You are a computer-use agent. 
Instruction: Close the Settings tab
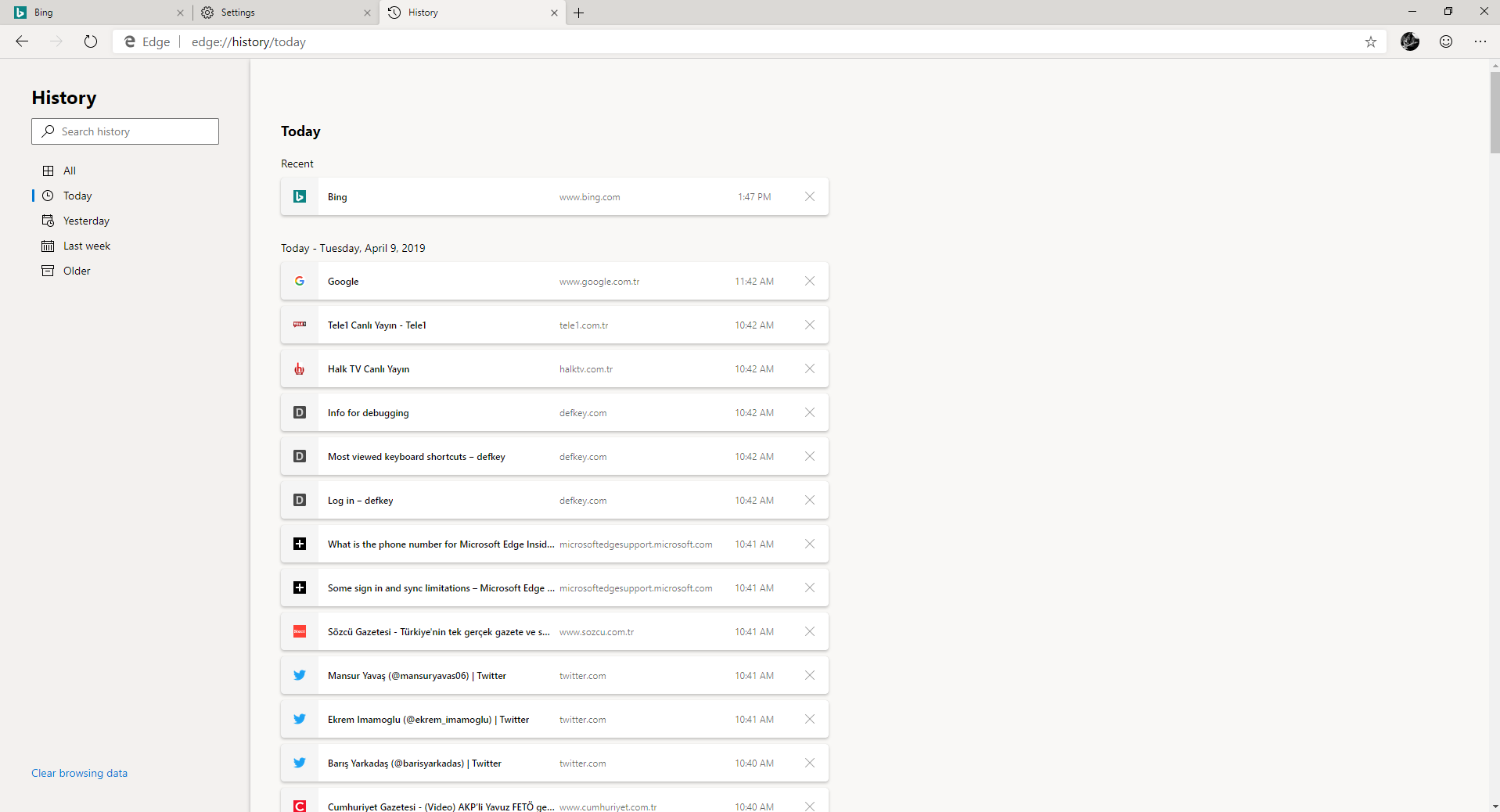[367, 13]
